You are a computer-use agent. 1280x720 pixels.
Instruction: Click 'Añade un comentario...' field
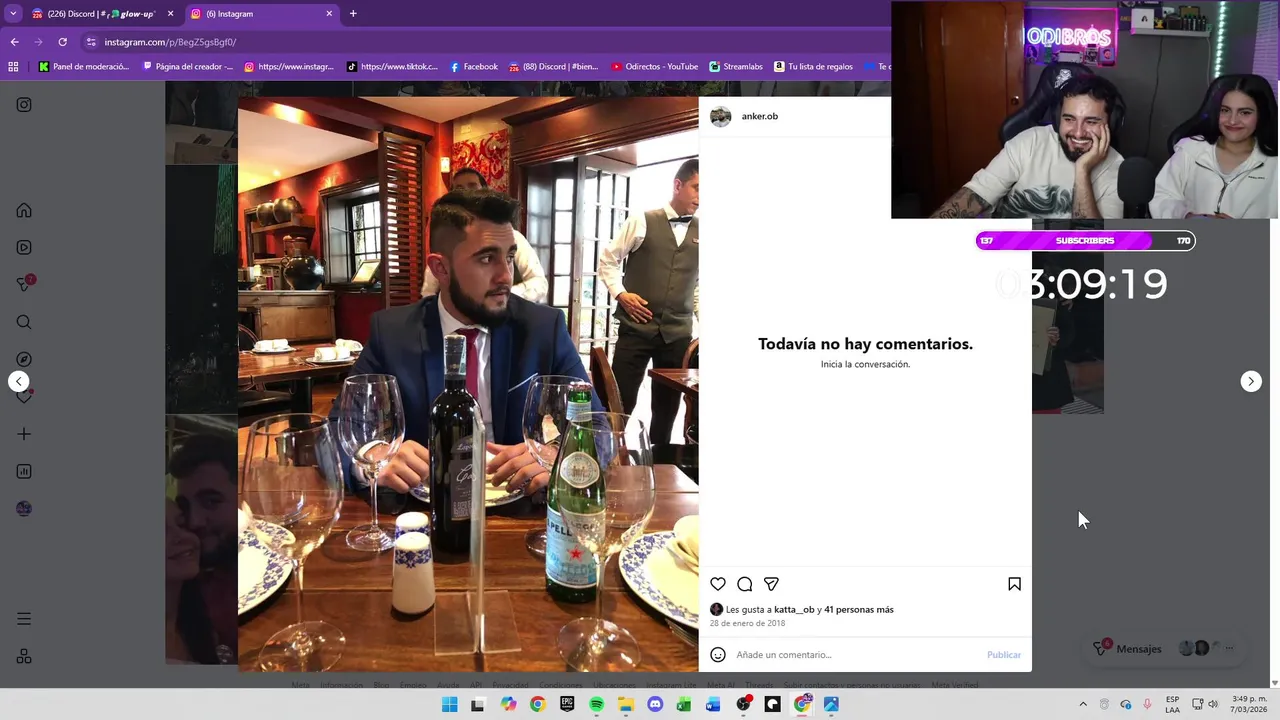click(856, 655)
